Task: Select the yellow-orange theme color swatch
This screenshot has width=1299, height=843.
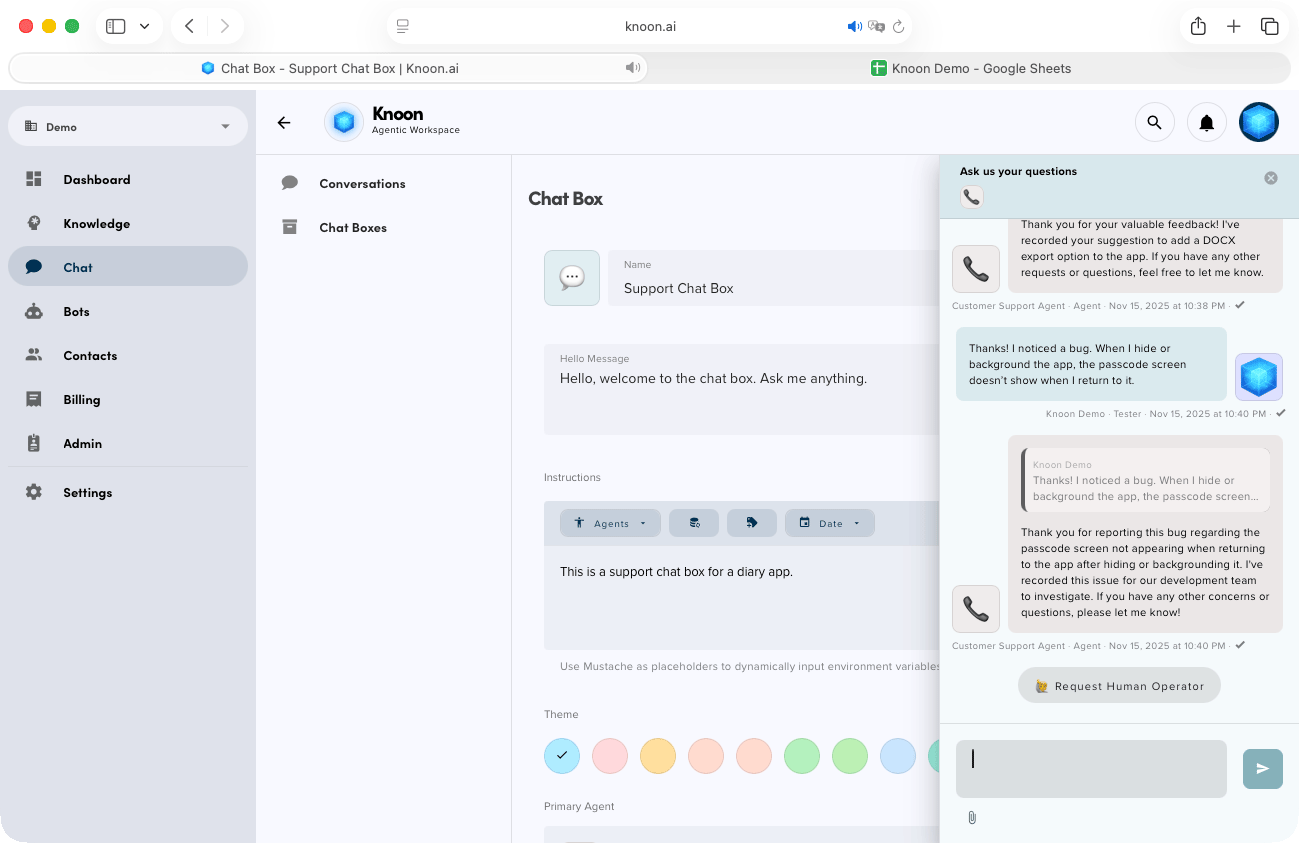Action: [x=658, y=756]
